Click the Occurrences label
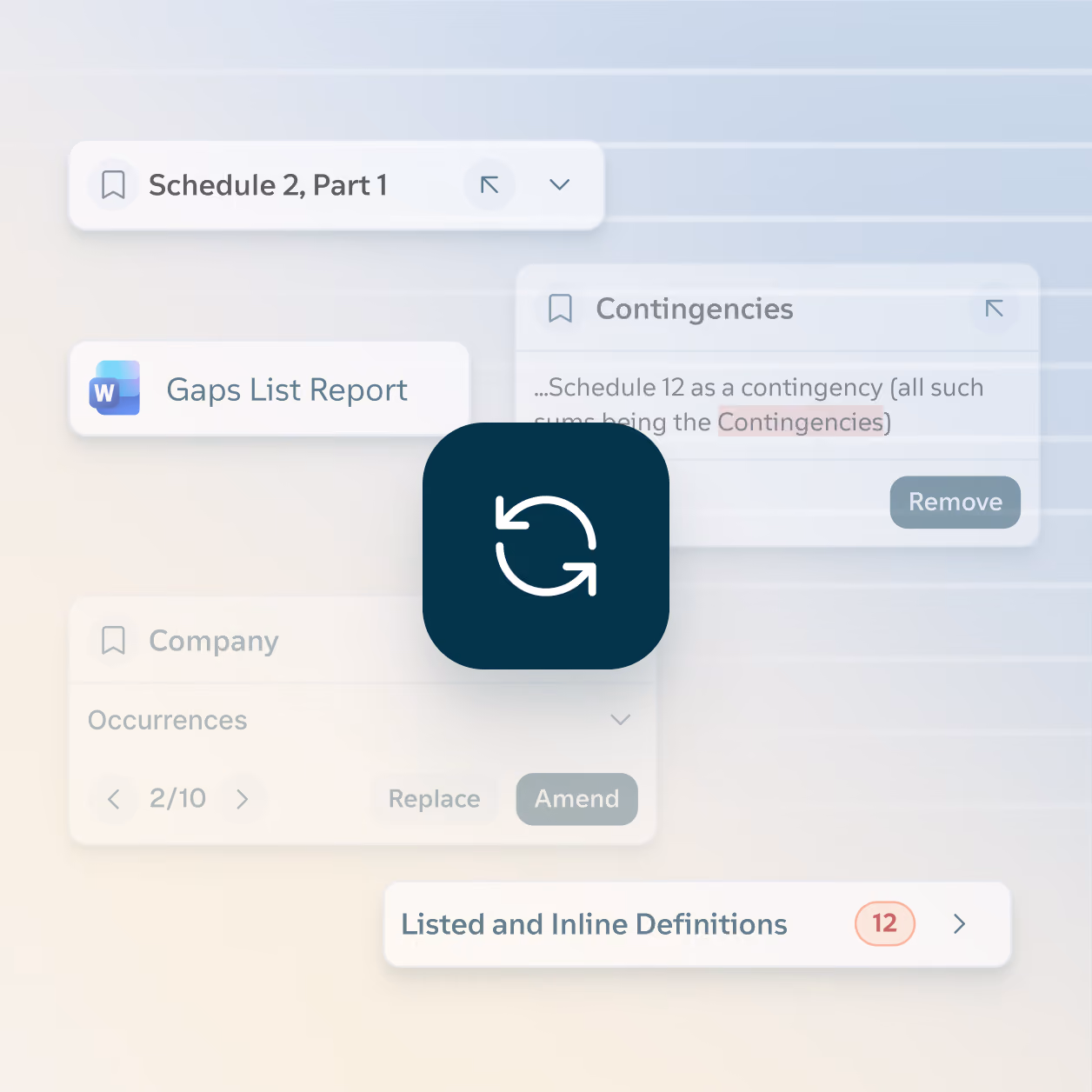The image size is (1092, 1092). [x=168, y=720]
